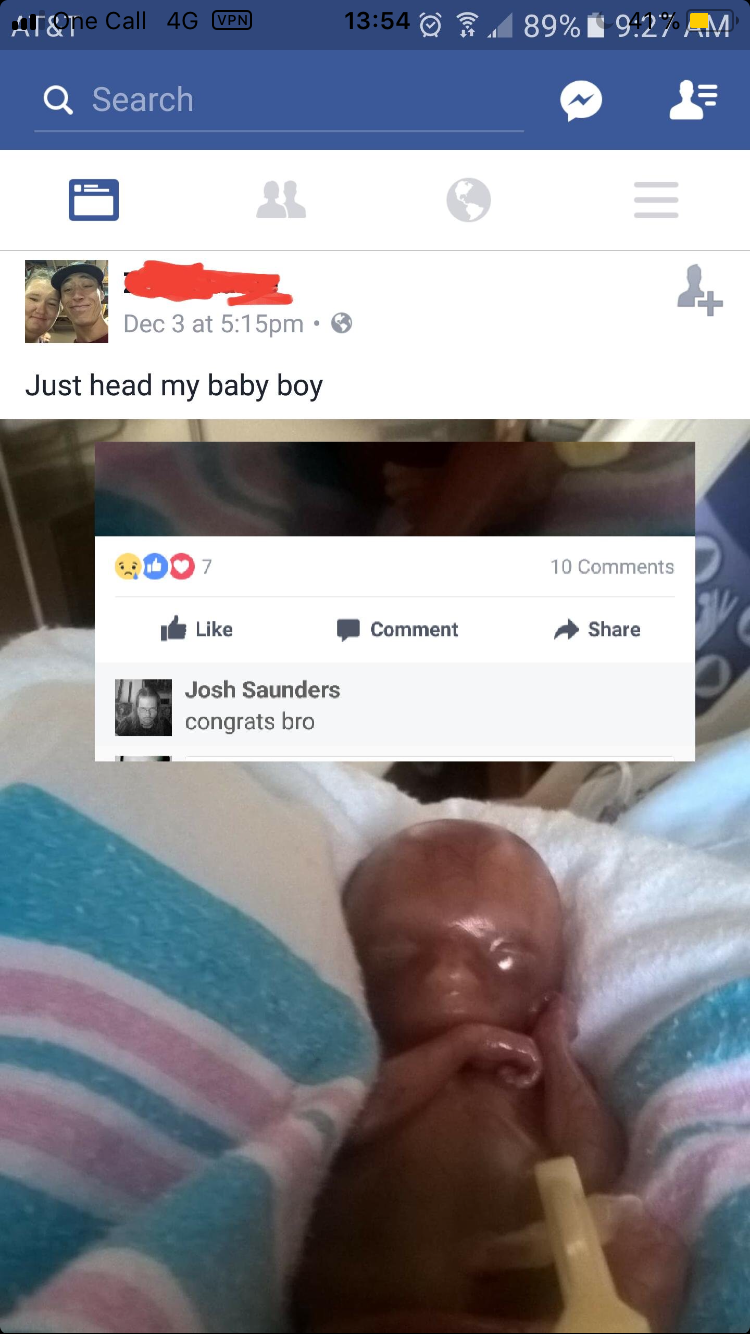Open the friend requests contacts icon
Viewport: 750px width, 1334px height.
click(x=693, y=100)
